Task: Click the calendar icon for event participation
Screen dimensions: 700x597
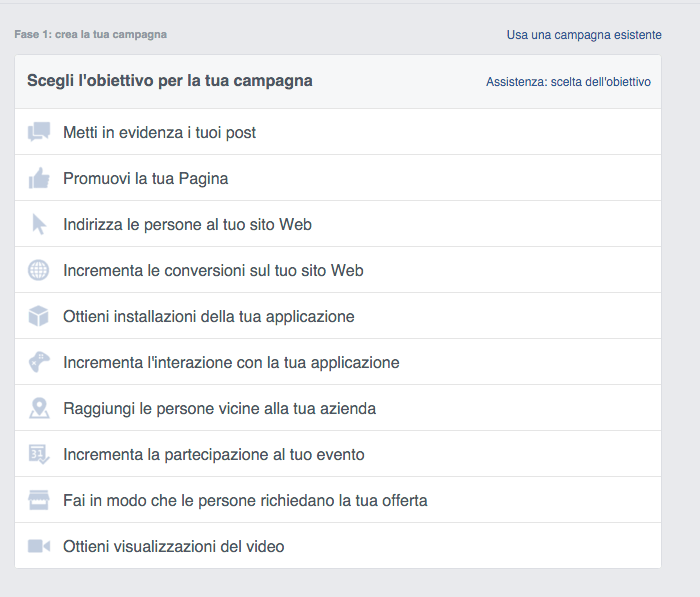Action: pyautogui.click(x=39, y=454)
